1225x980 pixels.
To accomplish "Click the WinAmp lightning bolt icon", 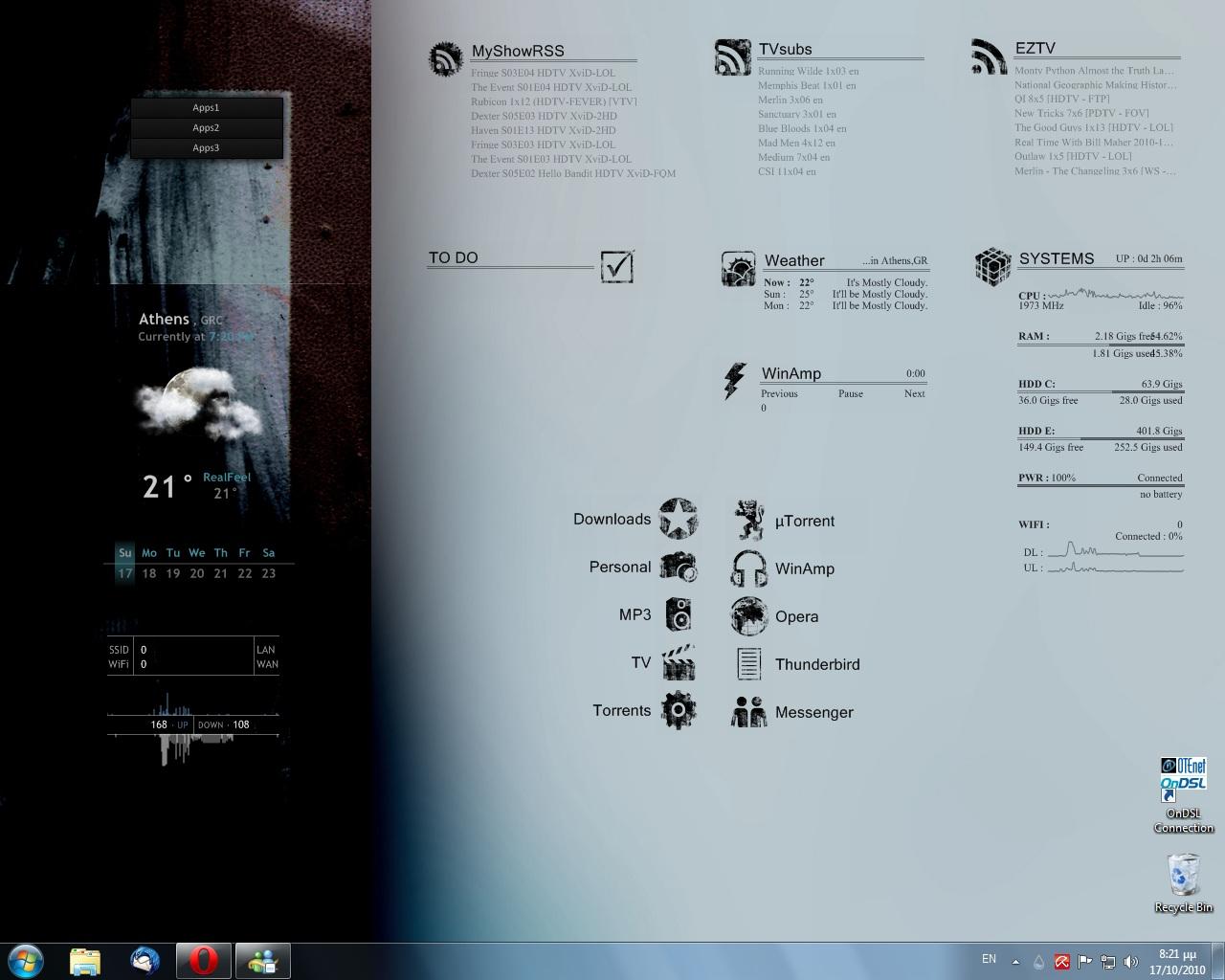I will [x=734, y=382].
